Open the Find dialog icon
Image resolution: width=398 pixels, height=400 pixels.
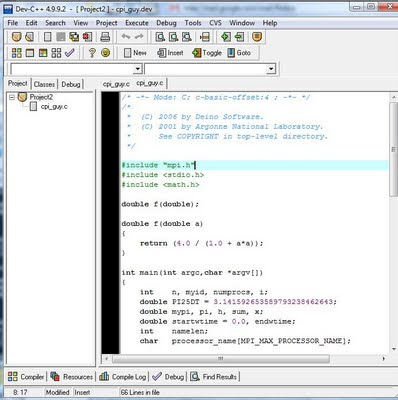coord(160,37)
